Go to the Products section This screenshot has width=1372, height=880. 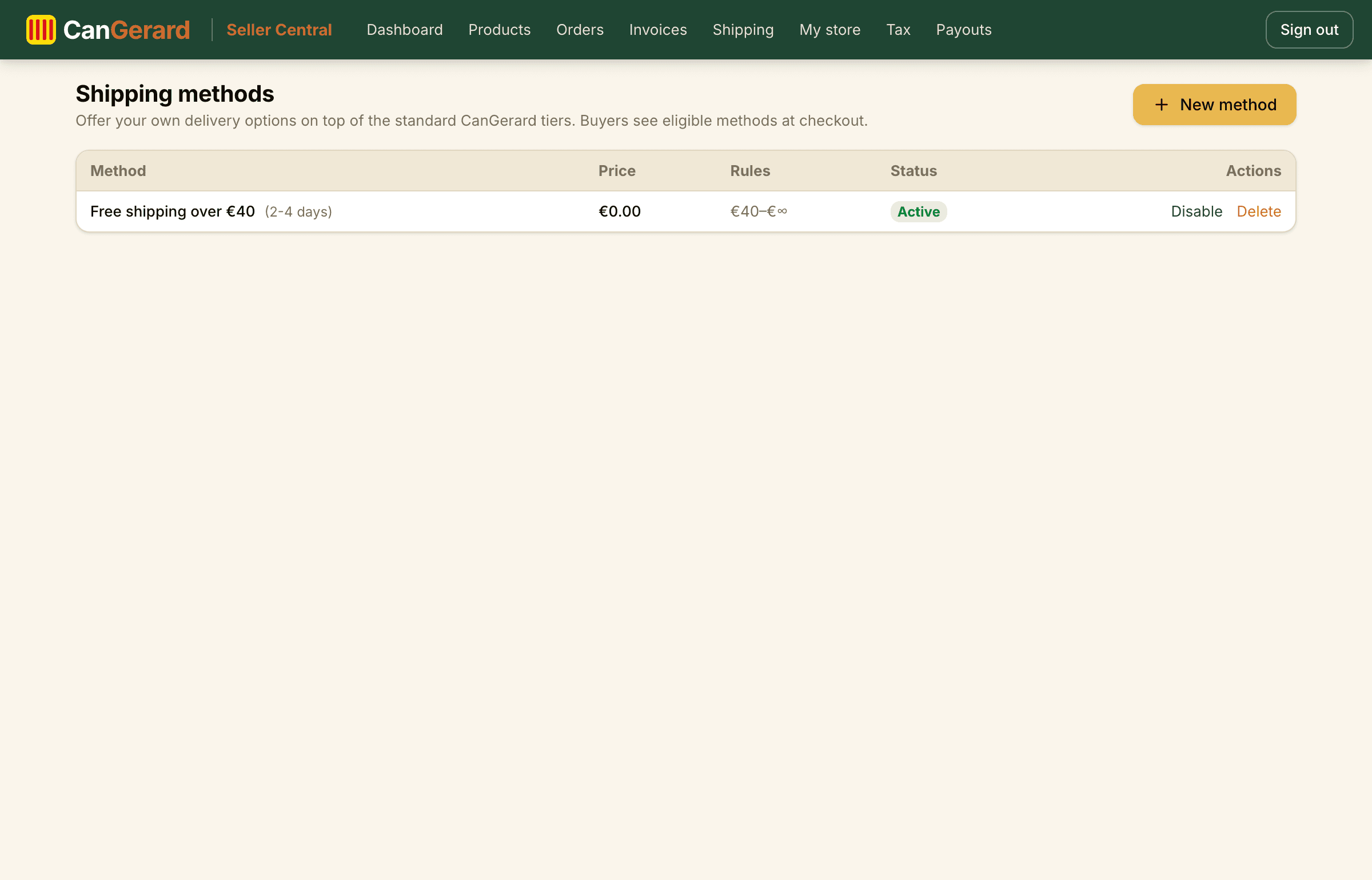coord(500,30)
